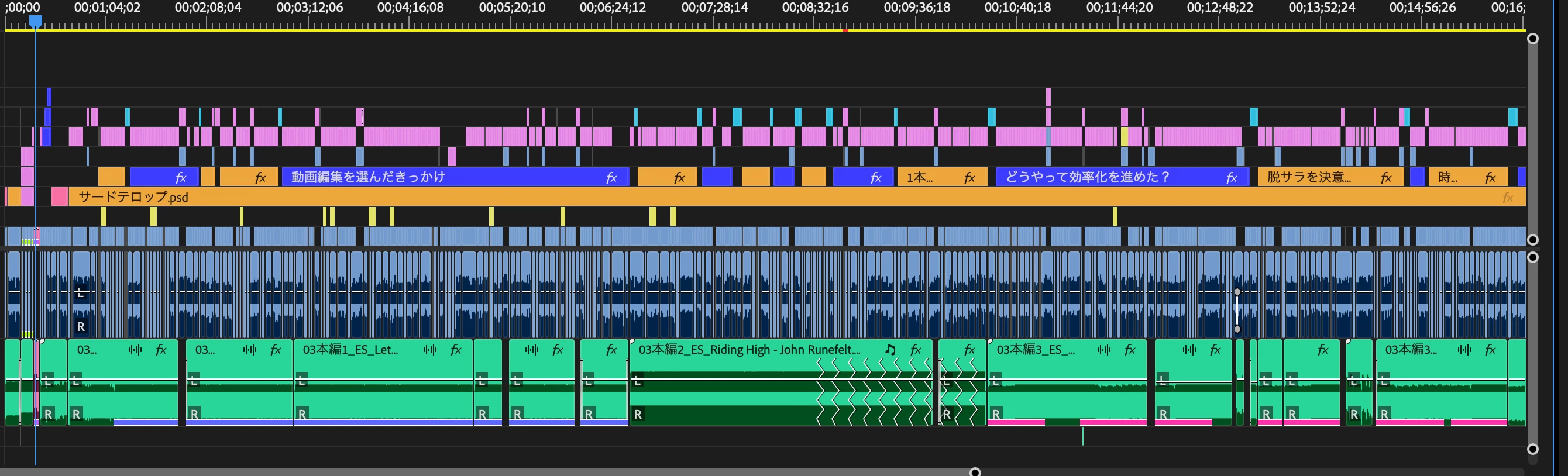Select hot pink clip before サードテロップ.psd
The image size is (1568, 476).
(x=59, y=197)
